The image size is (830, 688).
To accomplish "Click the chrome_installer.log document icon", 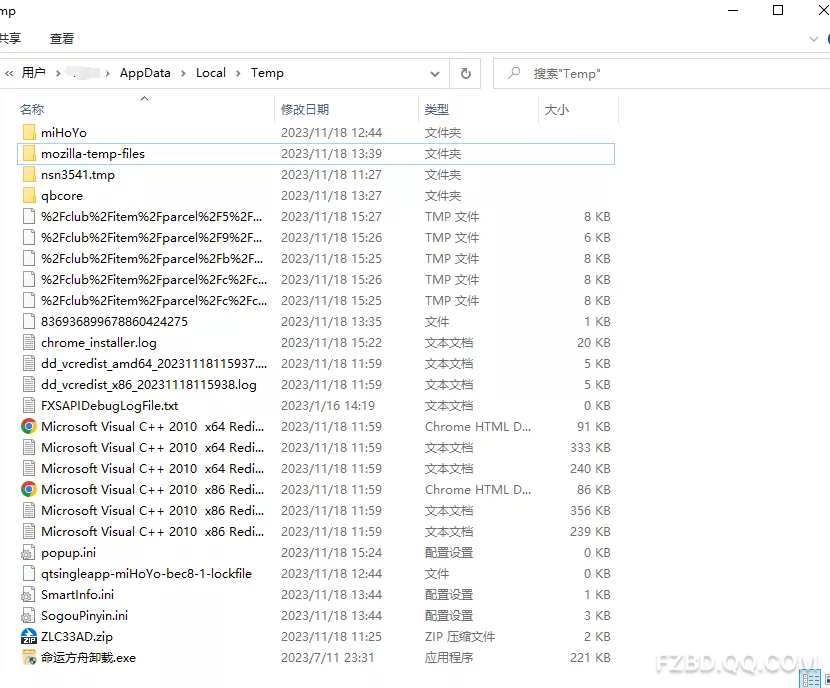I will (29, 342).
